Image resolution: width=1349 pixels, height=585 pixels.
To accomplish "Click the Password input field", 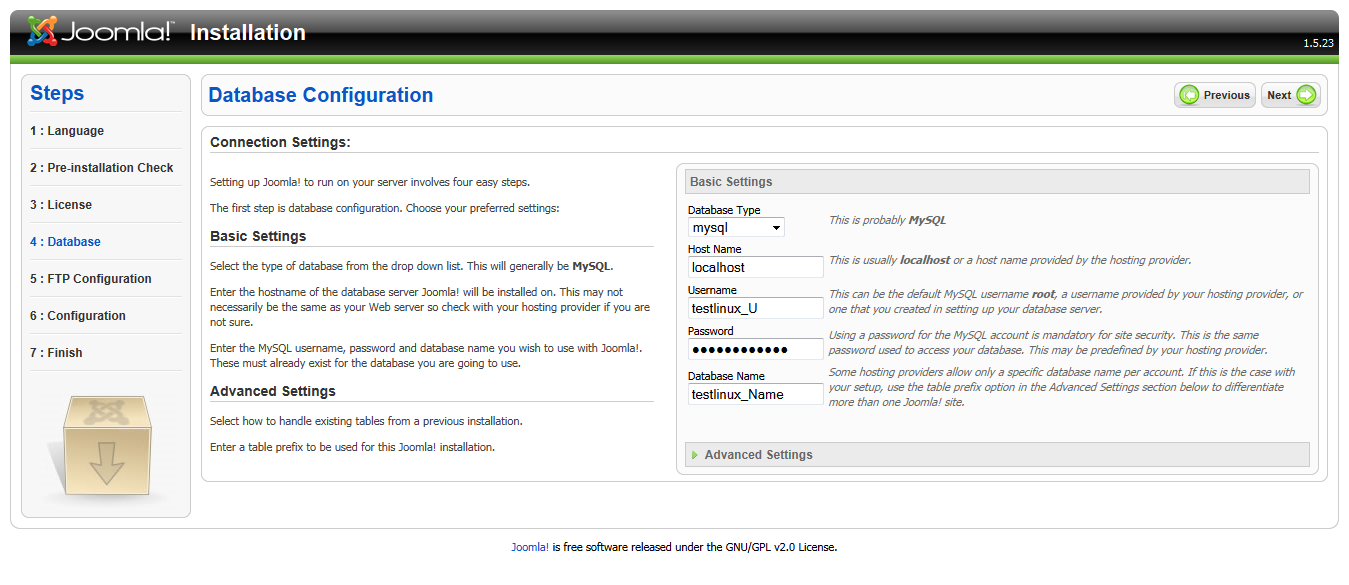I will [x=756, y=349].
